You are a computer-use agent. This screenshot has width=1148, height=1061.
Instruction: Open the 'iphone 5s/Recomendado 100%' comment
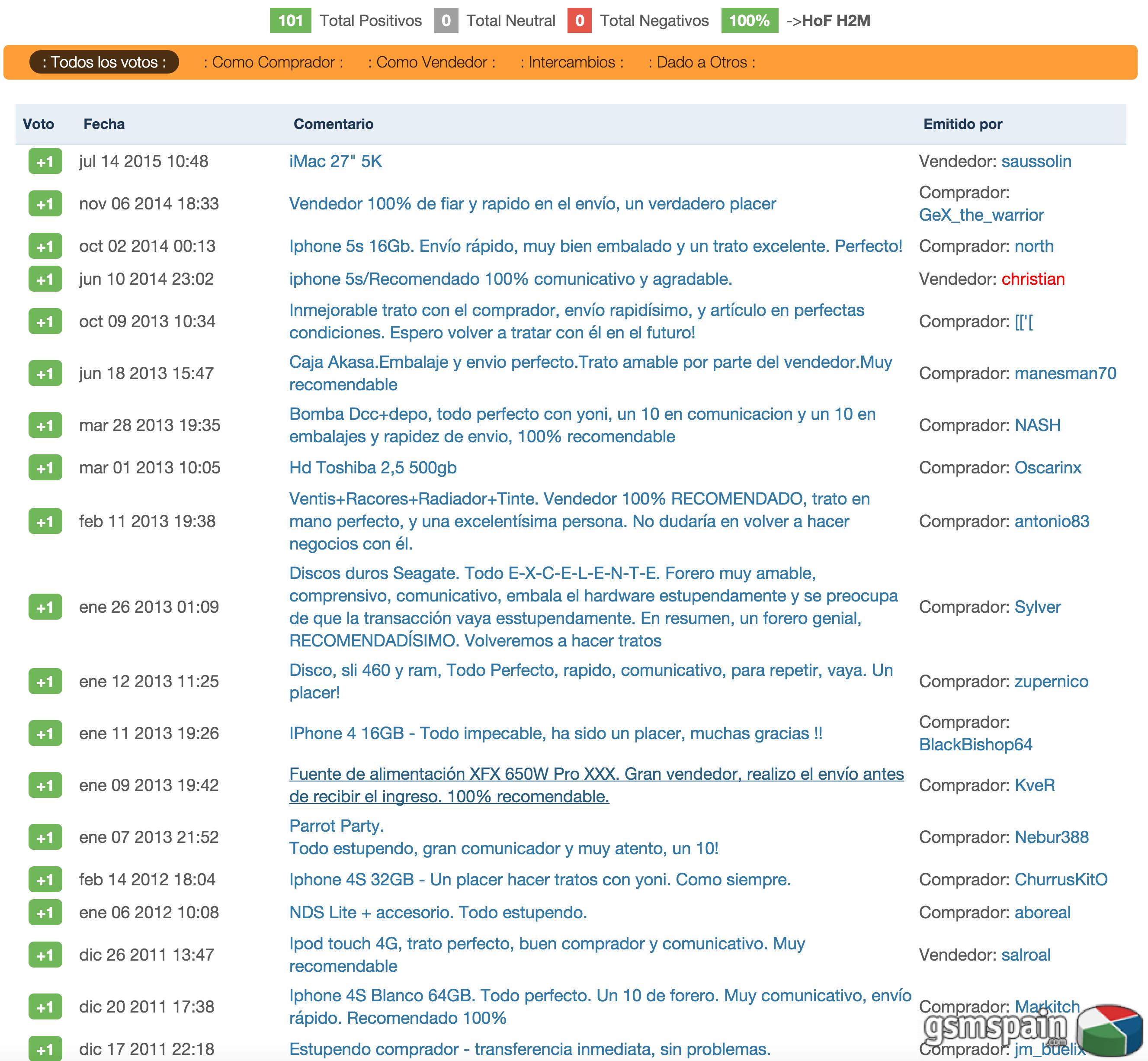pyautogui.click(x=511, y=279)
